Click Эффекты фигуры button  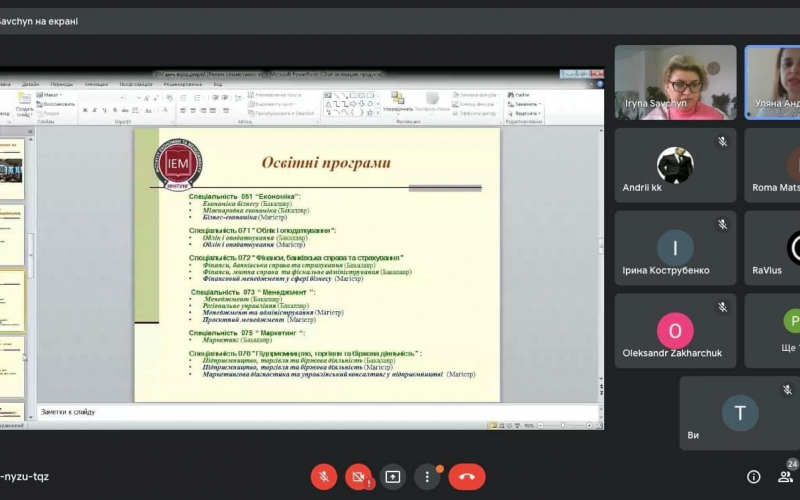(x=475, y=114)
